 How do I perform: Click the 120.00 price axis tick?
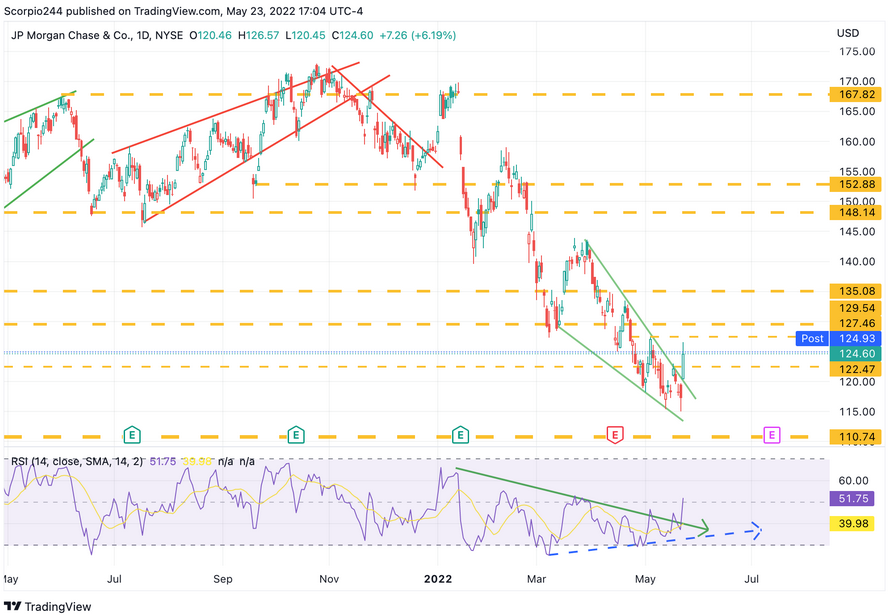(857, 382)
